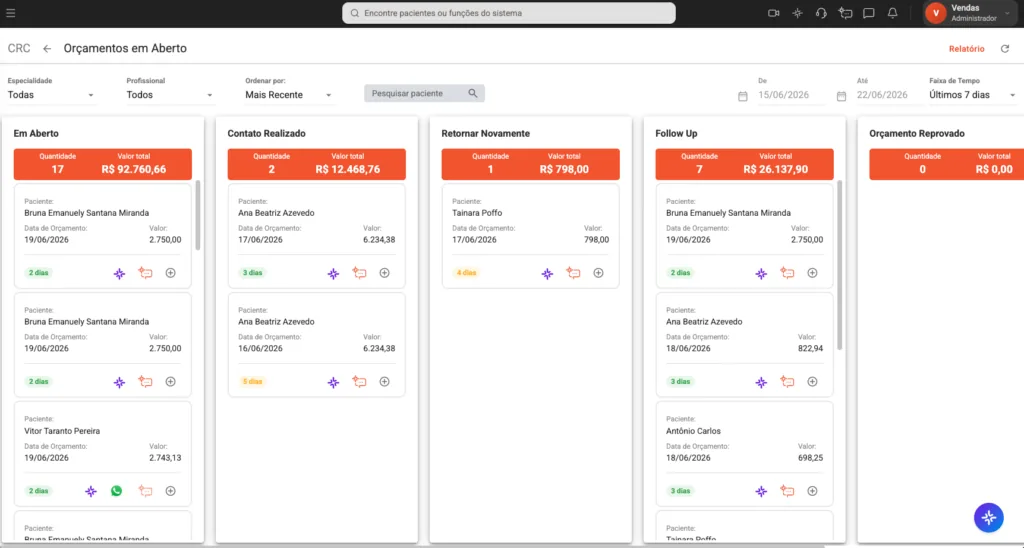Image resolution: width=1024 pixels, height=548 pixels.
Task: Click the purple sparkle on Ana Beatriz 16/06/2026 card
Action: [333, 382]
